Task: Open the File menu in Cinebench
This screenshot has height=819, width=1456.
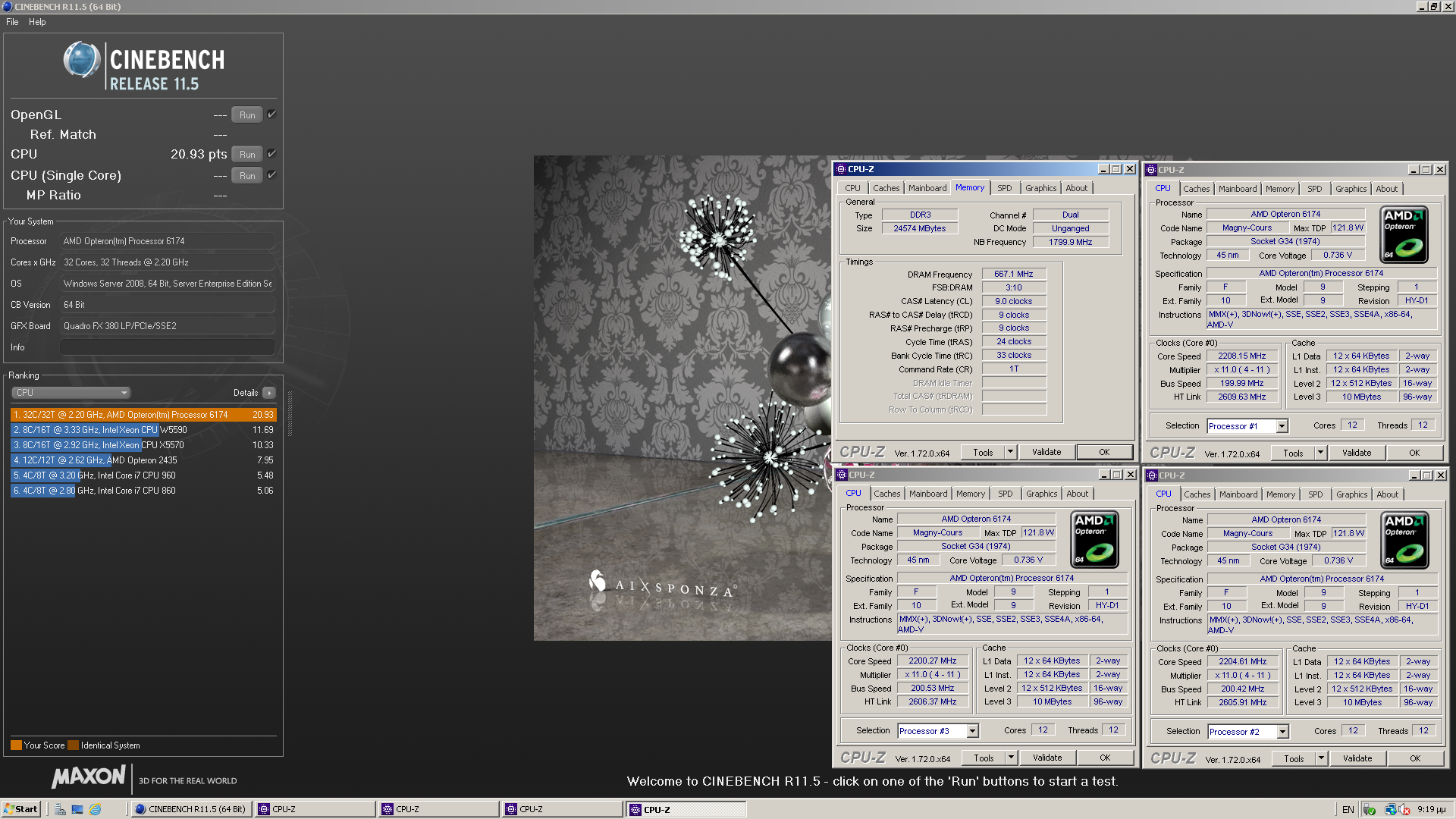Action: (x=12, y=22)
